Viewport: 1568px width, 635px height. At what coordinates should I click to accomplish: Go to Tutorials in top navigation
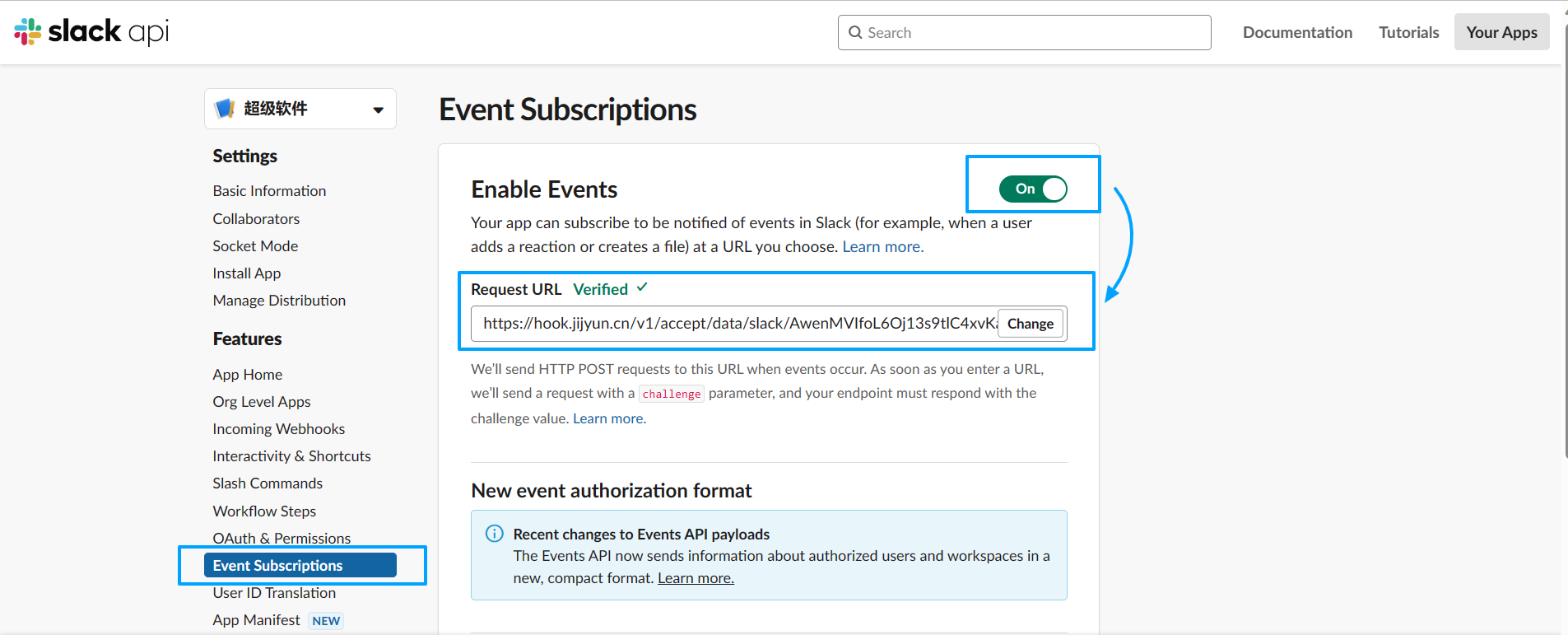[x=1408, y=32]
